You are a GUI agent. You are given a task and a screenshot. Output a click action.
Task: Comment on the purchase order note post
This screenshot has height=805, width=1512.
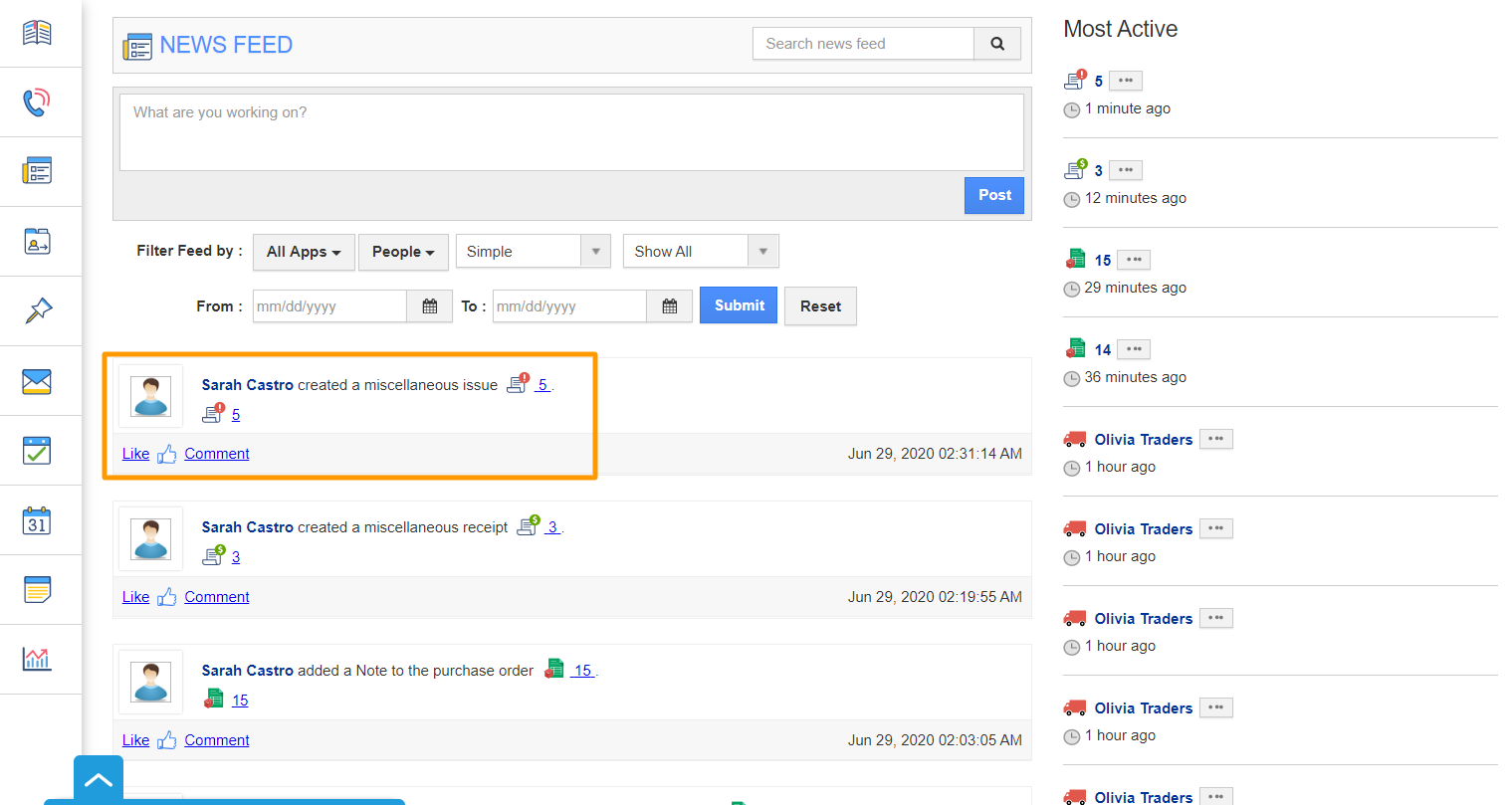point(217,740)
